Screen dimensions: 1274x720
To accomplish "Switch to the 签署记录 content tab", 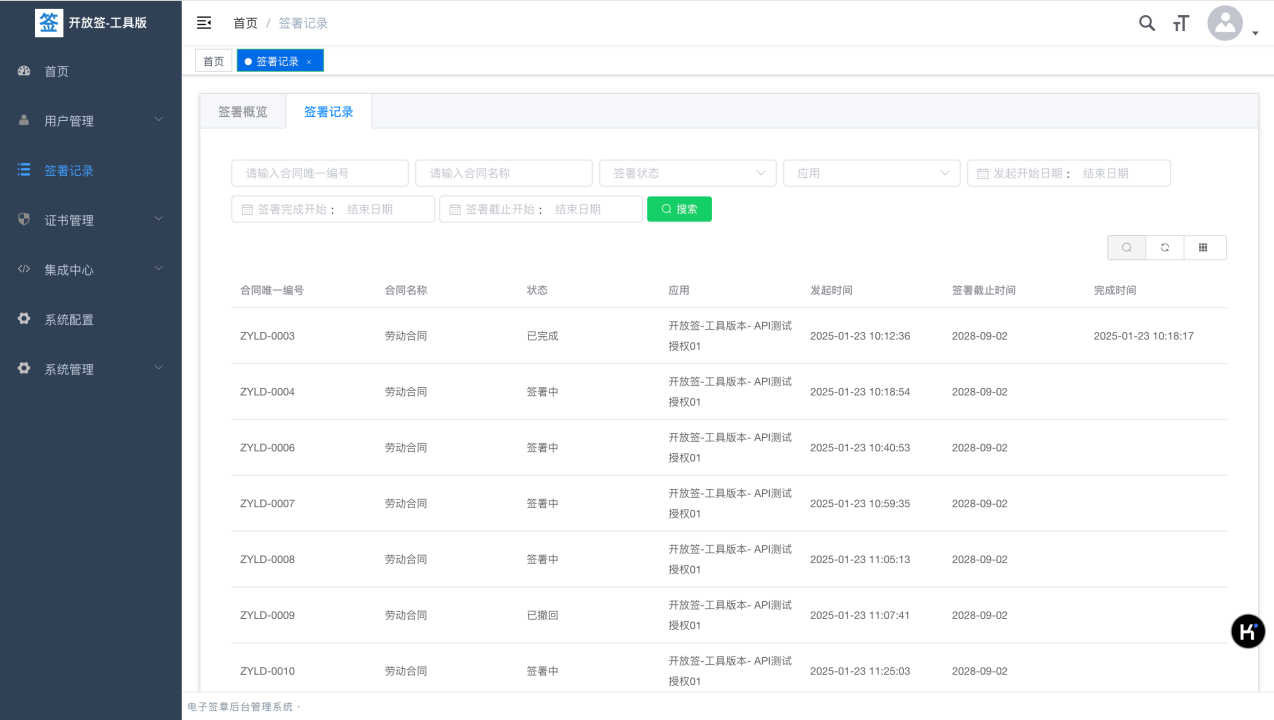I will (329, 112).
